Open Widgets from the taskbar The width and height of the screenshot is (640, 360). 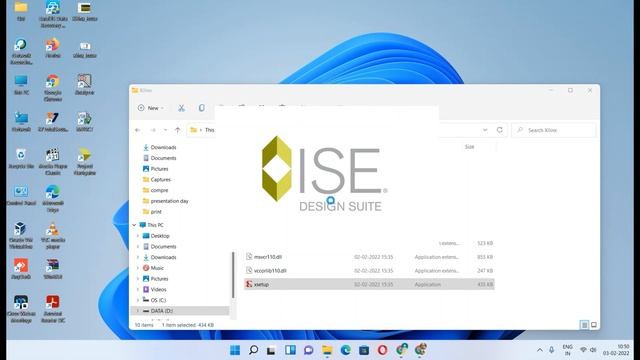(290, 350)
